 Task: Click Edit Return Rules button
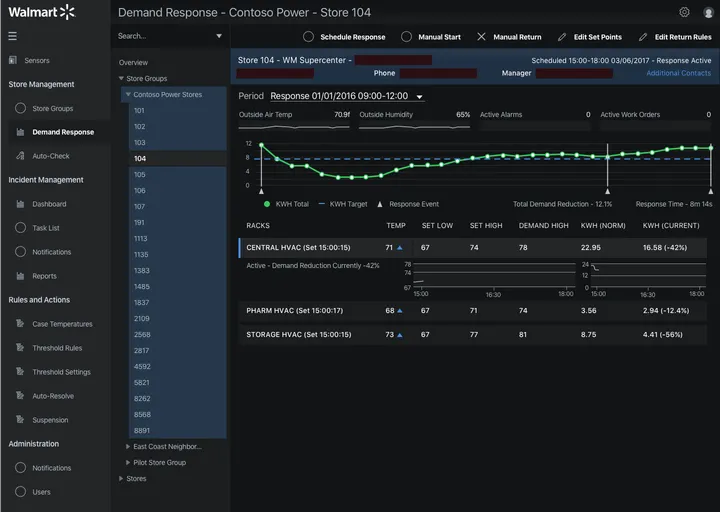click(x=675, y=37)
